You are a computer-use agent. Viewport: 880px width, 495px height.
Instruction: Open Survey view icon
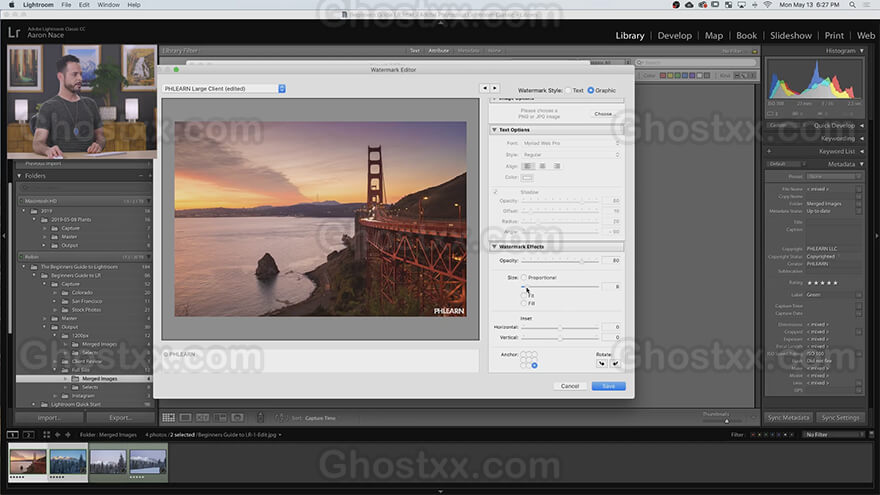click(220, 418)
